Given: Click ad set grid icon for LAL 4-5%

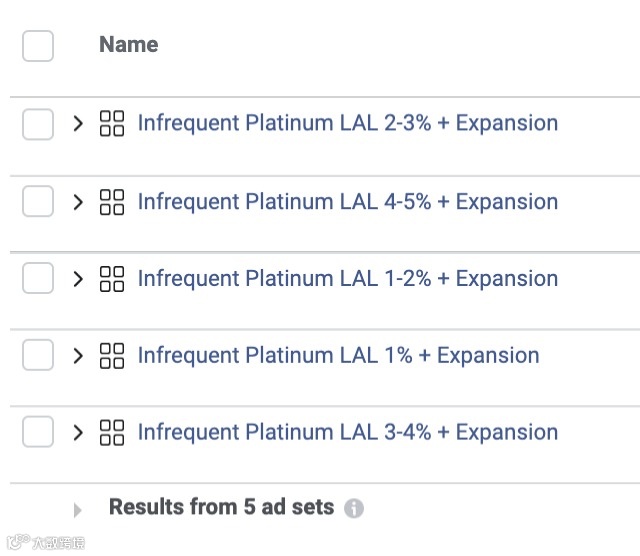Looking at the screenshot, I should click(112, 202).
